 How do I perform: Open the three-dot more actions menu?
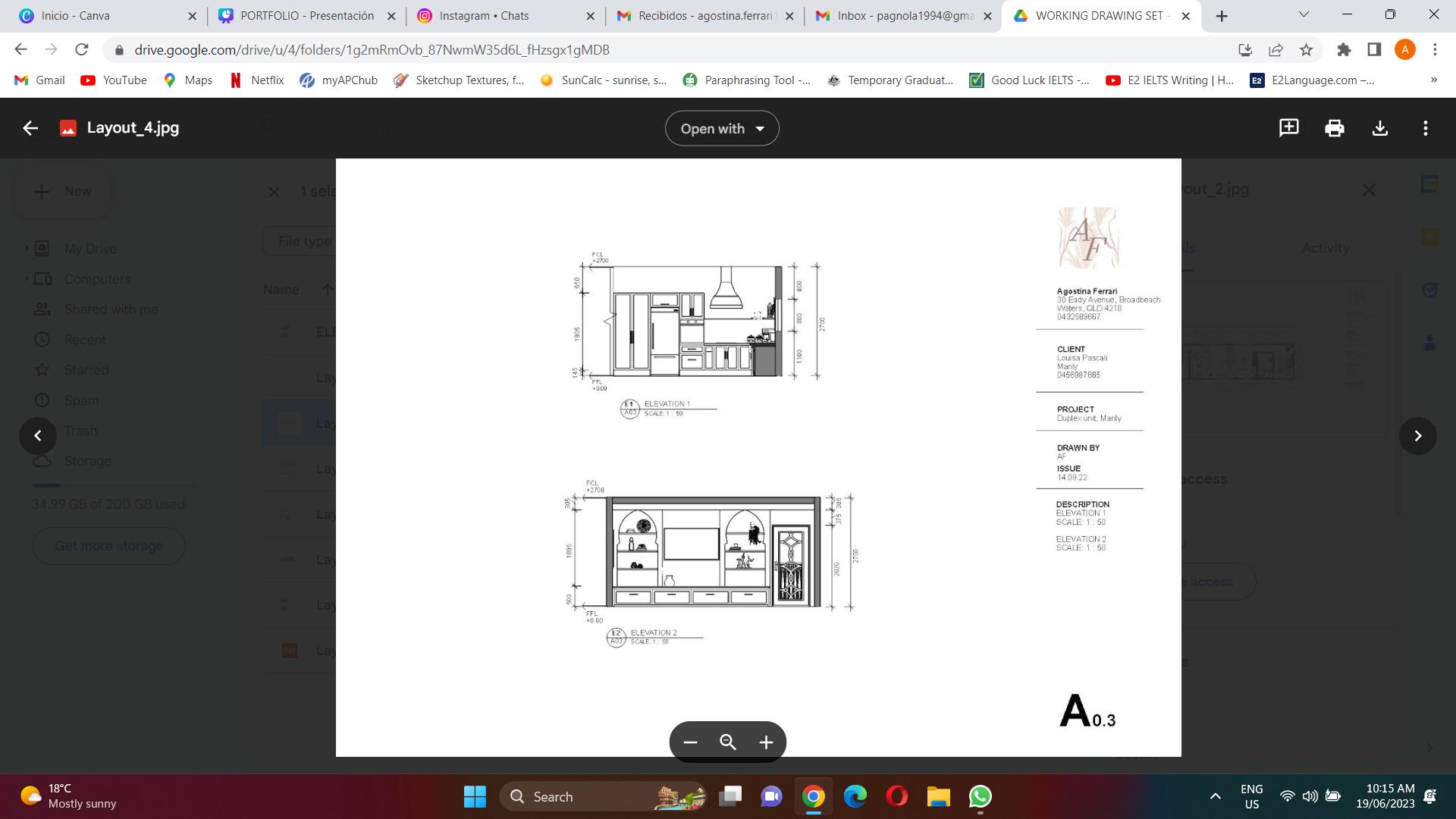tap(1425, 128)
